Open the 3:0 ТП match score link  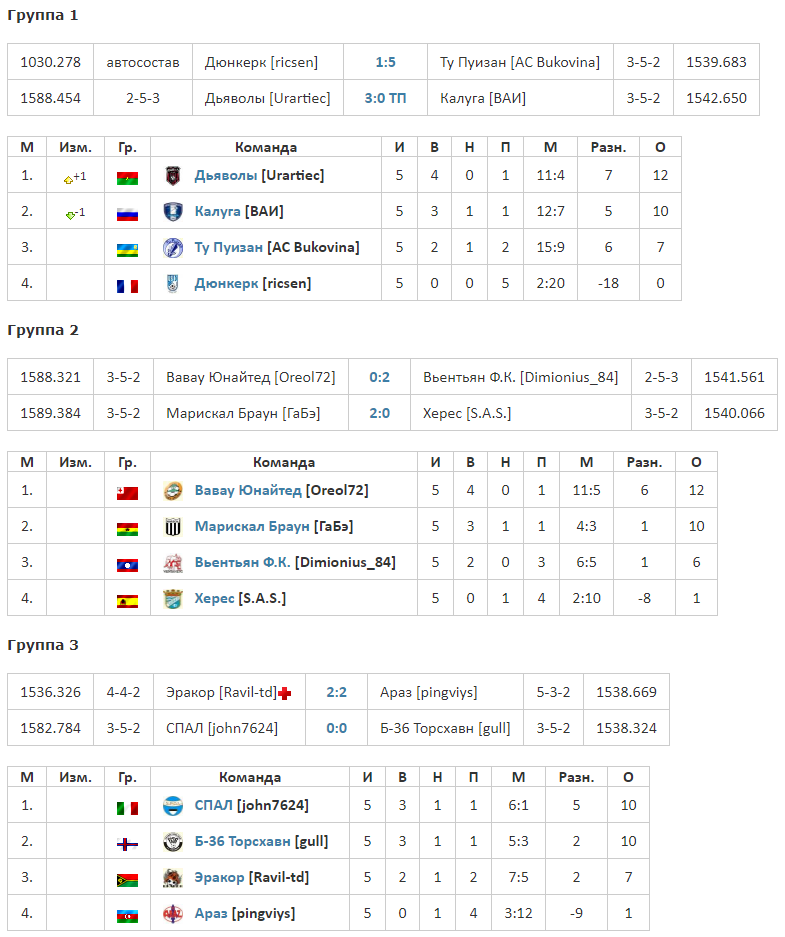point(385,98)
